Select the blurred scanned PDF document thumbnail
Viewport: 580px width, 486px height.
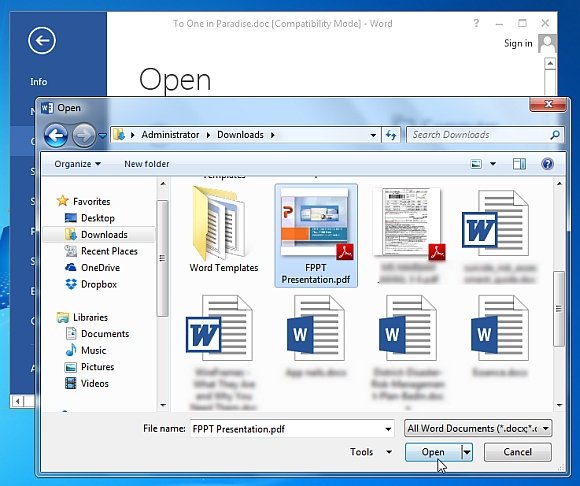click(408, 223)
